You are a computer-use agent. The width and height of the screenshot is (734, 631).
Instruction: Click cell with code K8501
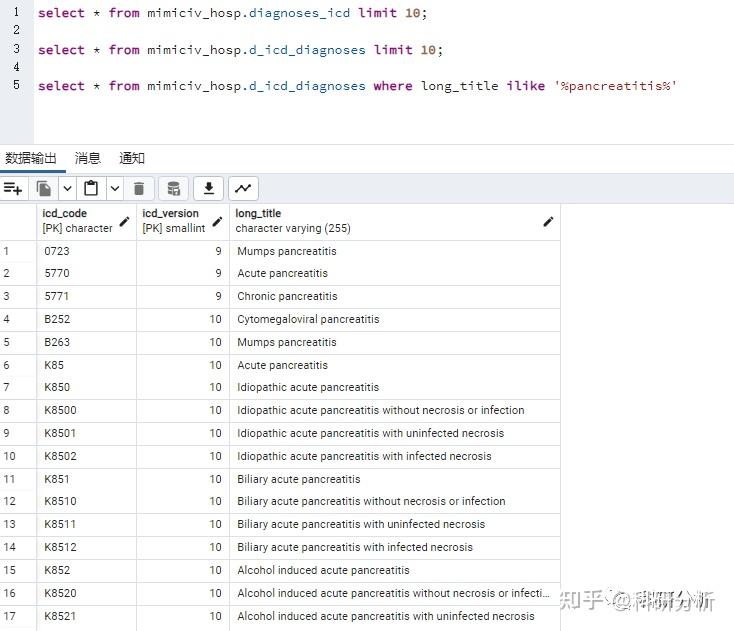pos(86,434)
